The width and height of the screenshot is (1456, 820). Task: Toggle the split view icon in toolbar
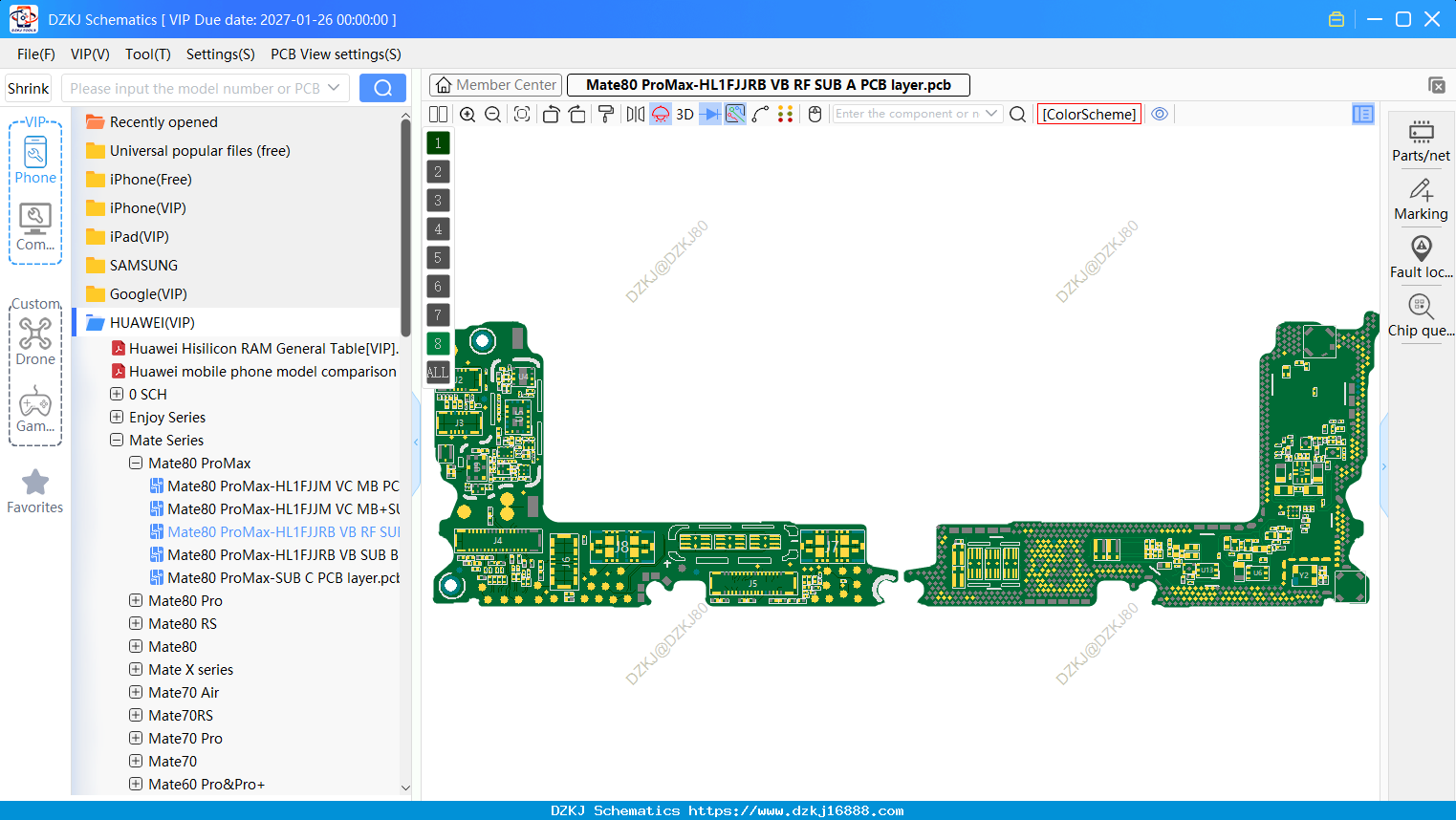pos(439,114)
